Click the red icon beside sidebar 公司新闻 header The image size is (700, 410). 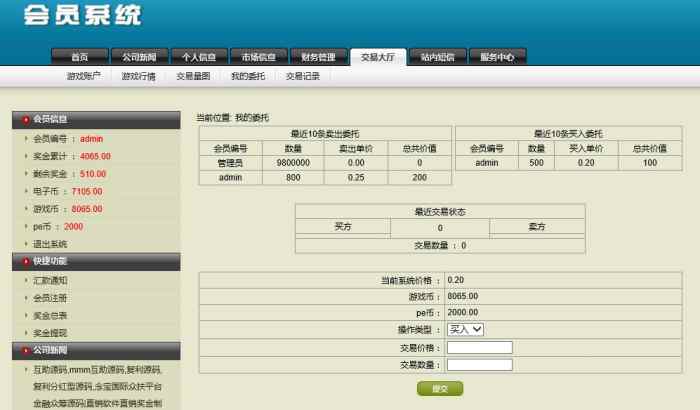[26, 351]
